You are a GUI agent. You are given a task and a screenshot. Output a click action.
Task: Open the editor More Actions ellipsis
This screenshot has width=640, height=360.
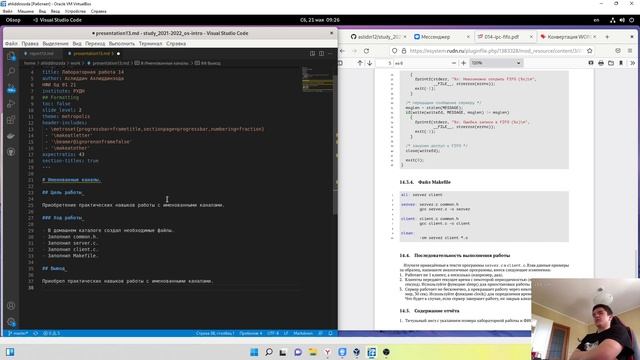330,53
